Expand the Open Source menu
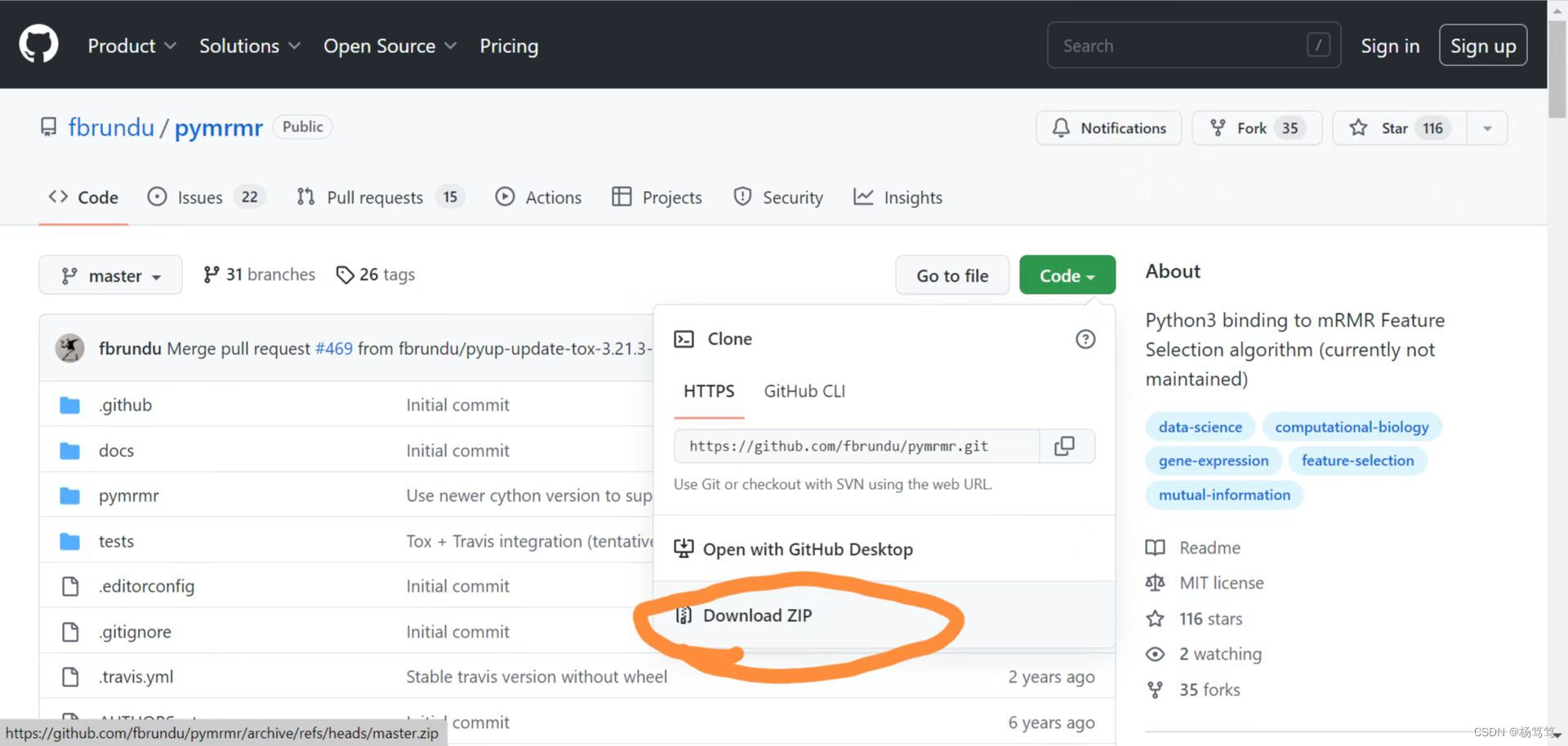 390,46
